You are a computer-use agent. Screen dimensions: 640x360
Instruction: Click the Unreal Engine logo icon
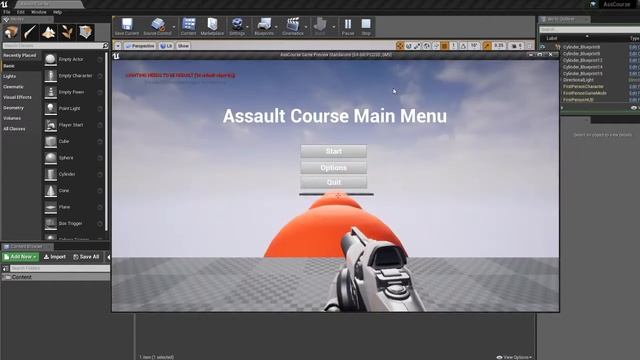coord(4,4)
